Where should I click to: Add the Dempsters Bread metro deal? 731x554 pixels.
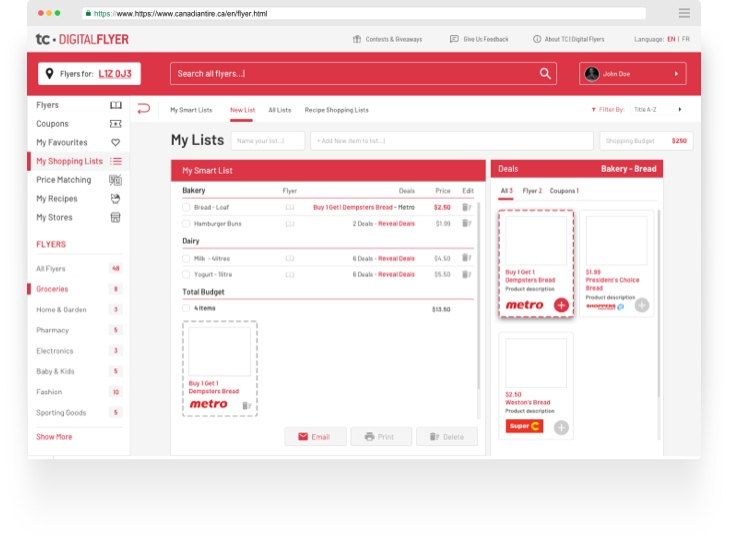click(561, 305)
